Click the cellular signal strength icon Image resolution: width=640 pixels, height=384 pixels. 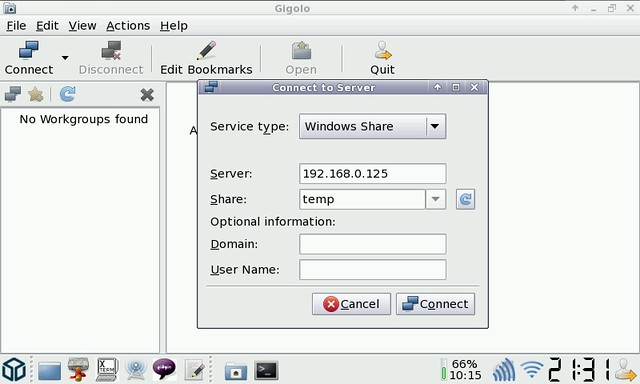pos(504,370)
